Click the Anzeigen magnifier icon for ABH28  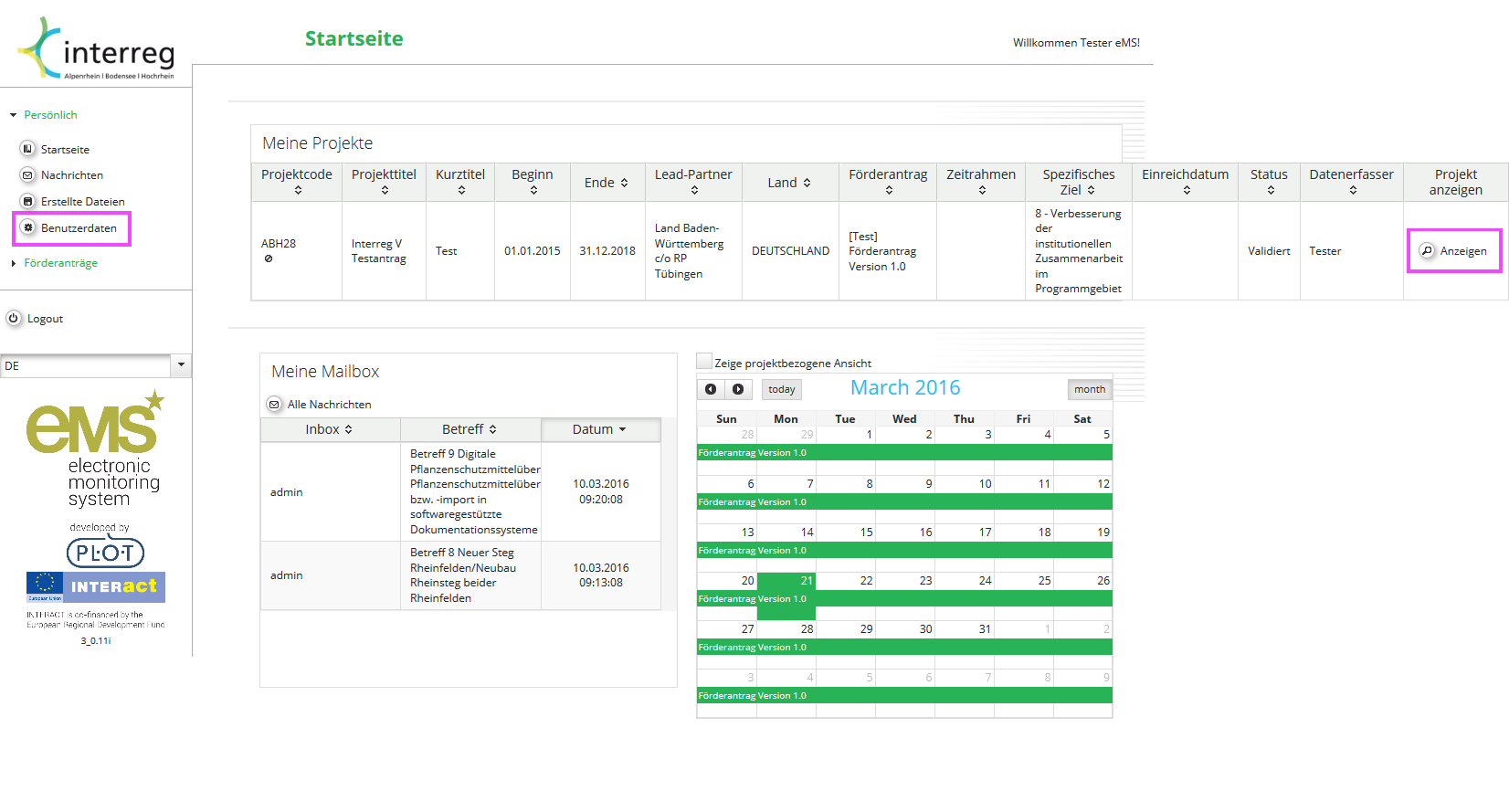(1427, 251)
